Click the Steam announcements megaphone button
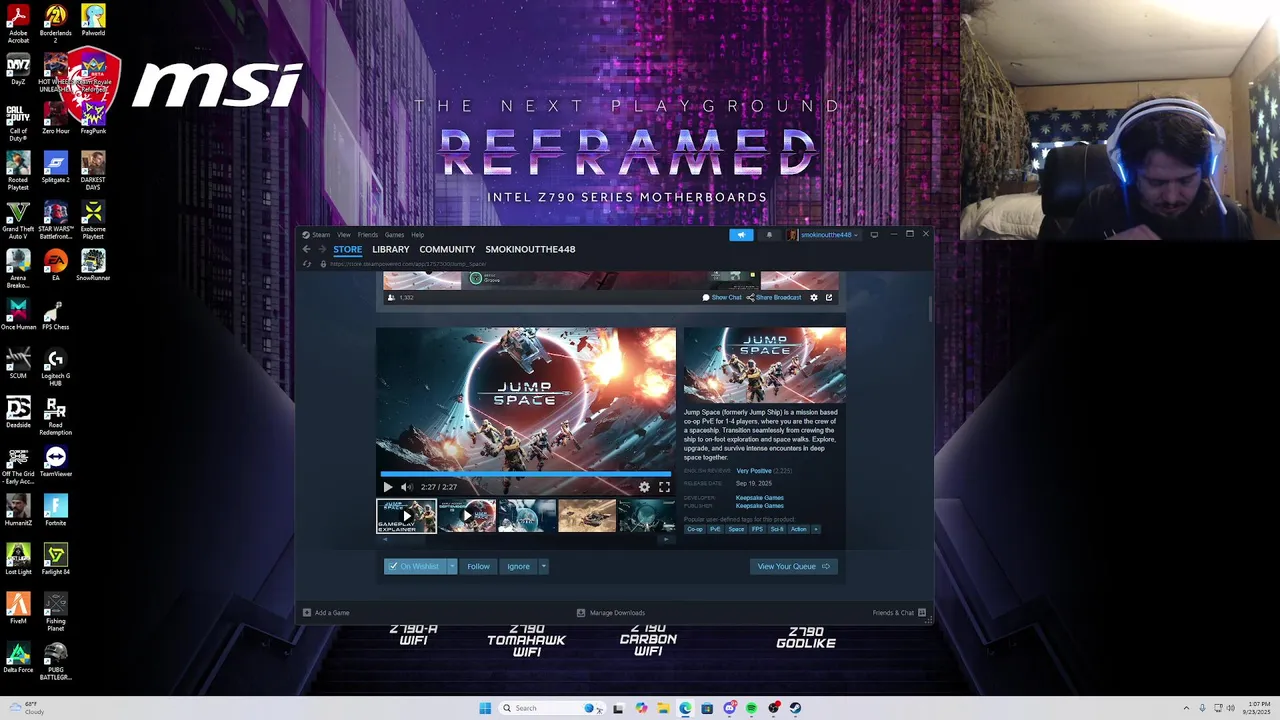The width and height of the screenshot is (1280, 720). (x=741, y=235)
